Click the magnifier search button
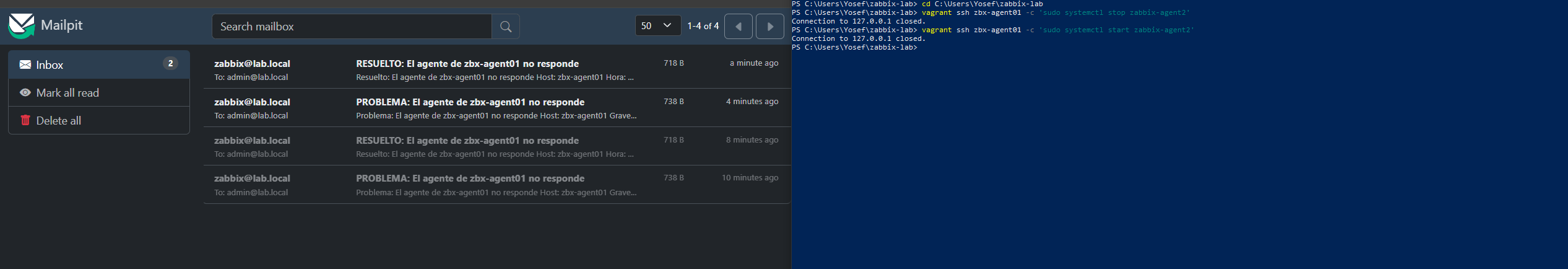The height and width of the screenshot is (269, 1568). click(x=506, y=27)
